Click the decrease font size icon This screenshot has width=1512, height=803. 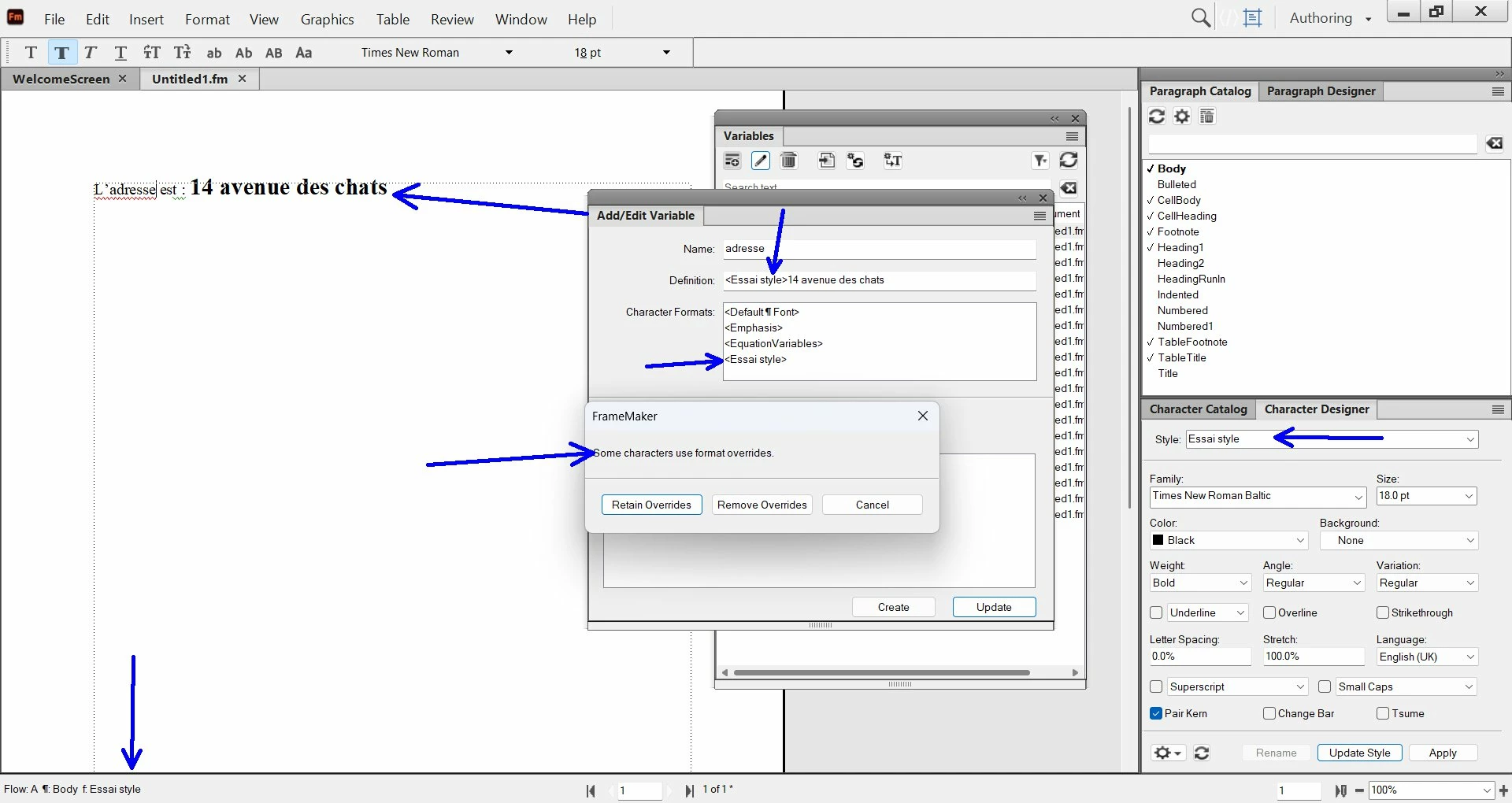(183, 53)
